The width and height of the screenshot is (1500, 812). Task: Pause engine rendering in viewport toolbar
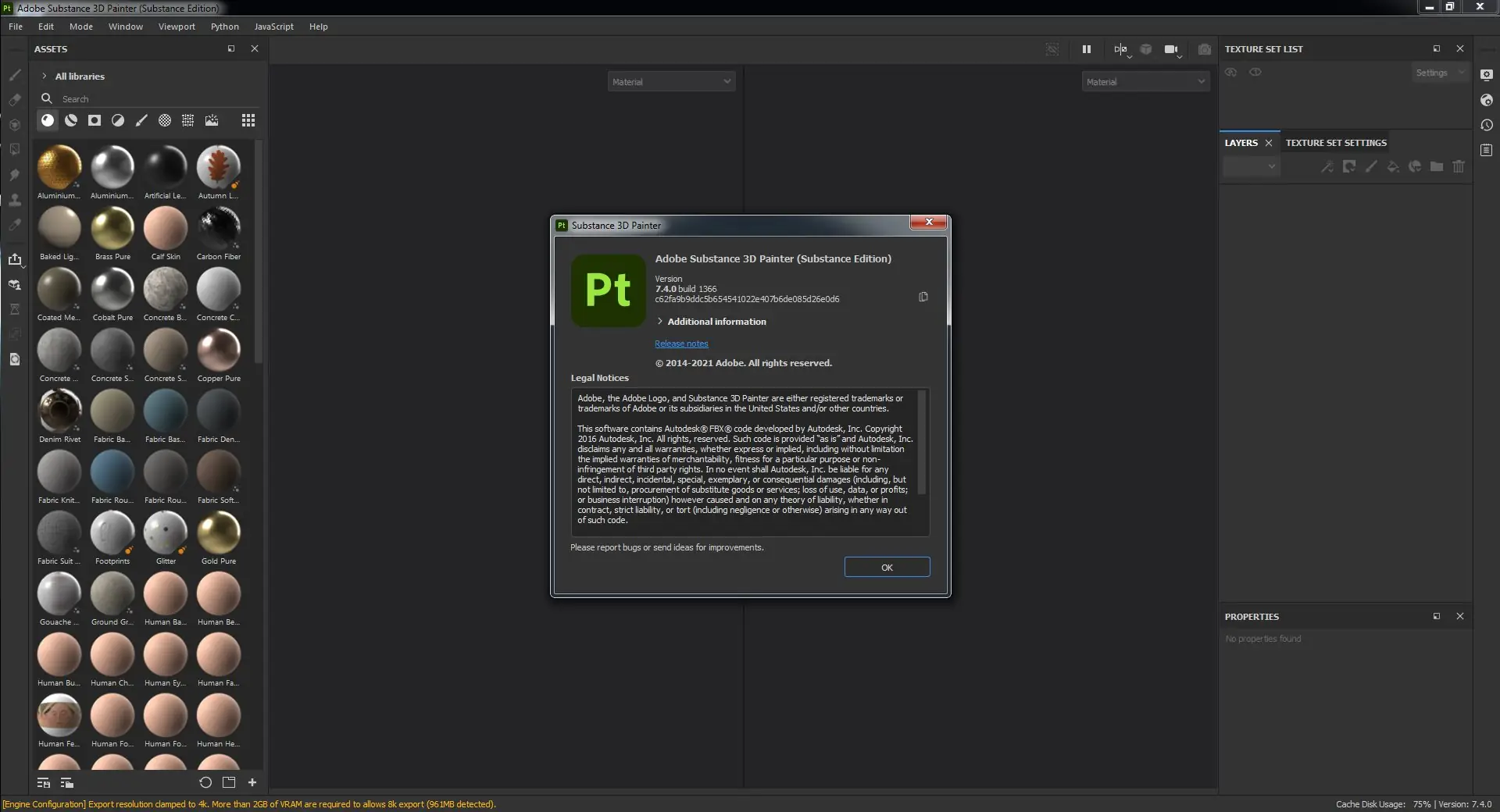[1087, 49]
